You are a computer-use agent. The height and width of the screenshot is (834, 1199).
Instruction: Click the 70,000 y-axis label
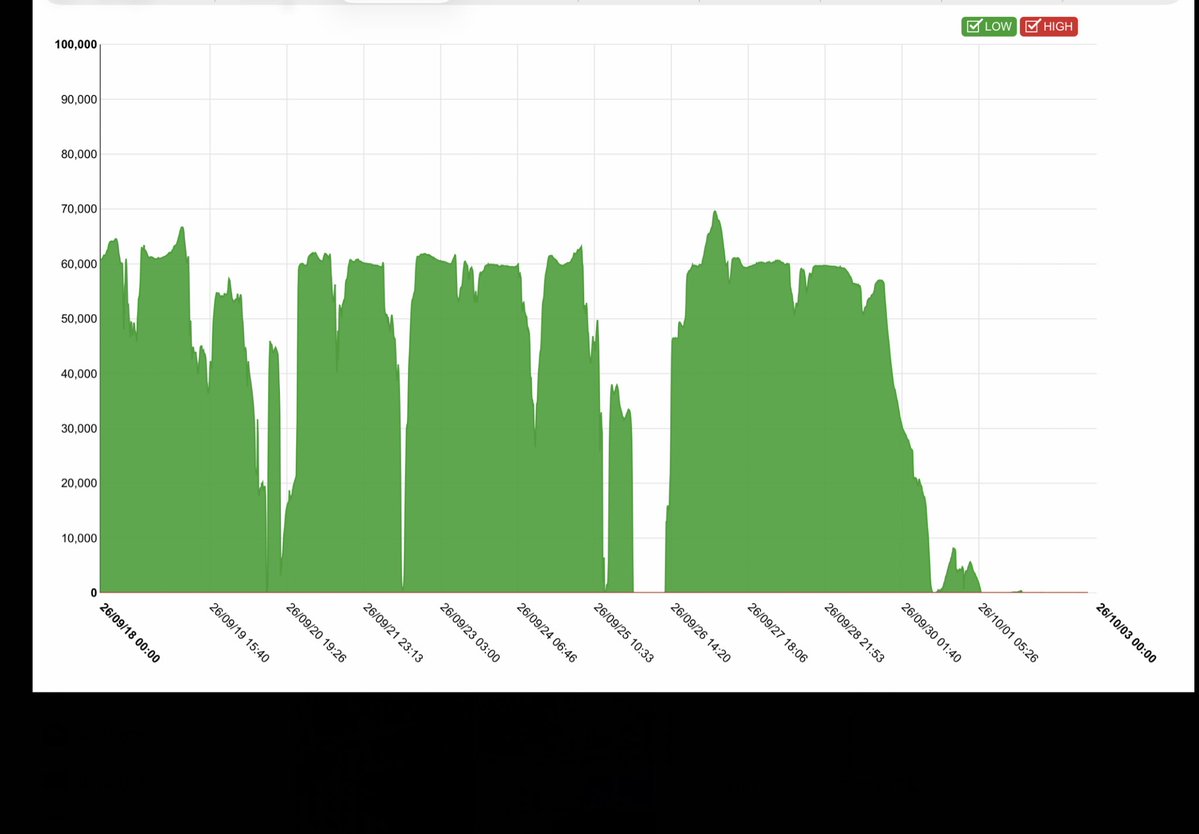click(79, 209)
